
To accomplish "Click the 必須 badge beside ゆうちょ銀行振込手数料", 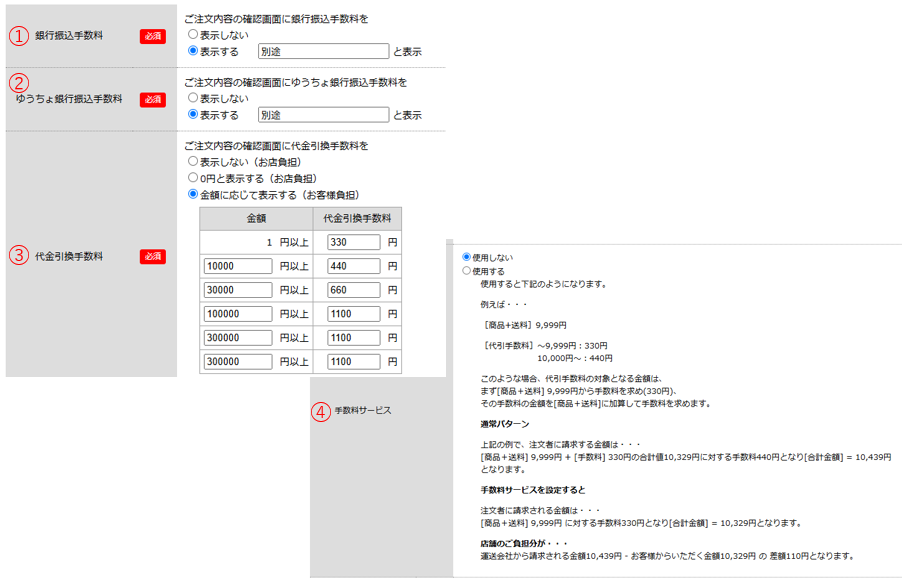I will tap(152, 99).
